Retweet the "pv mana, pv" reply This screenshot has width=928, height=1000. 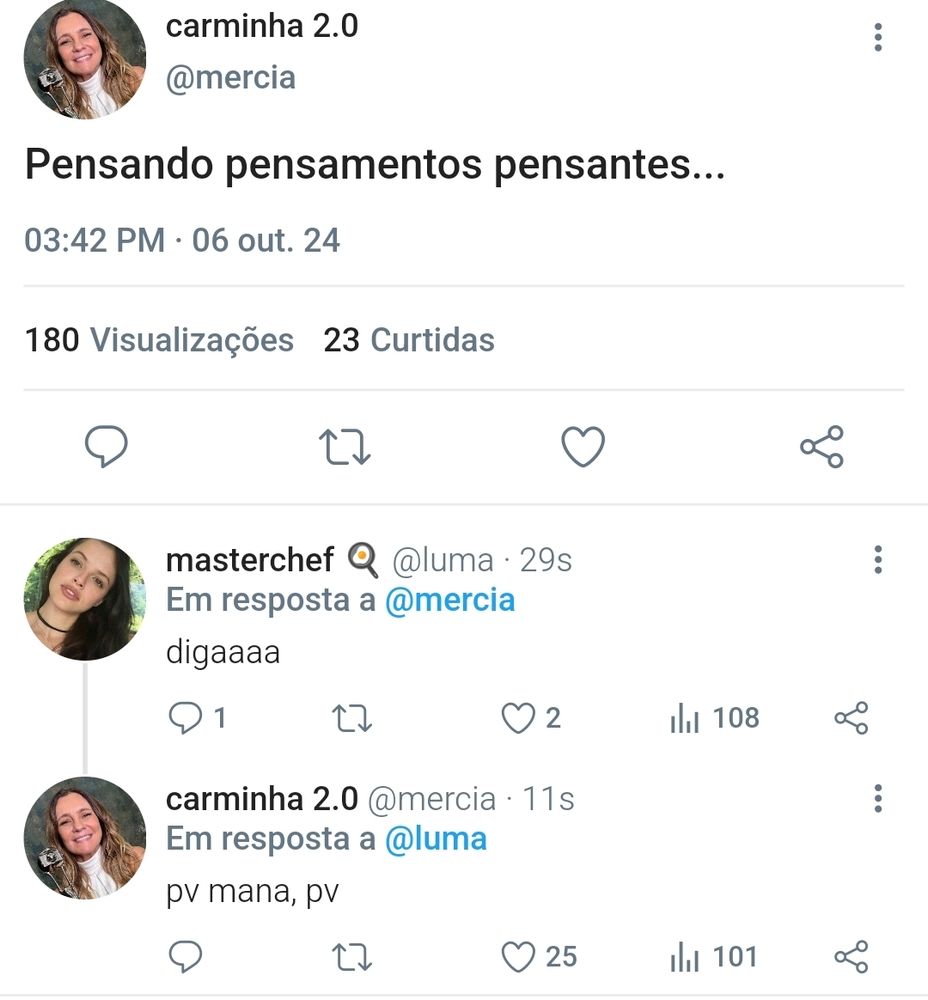(x=351, y=957)
